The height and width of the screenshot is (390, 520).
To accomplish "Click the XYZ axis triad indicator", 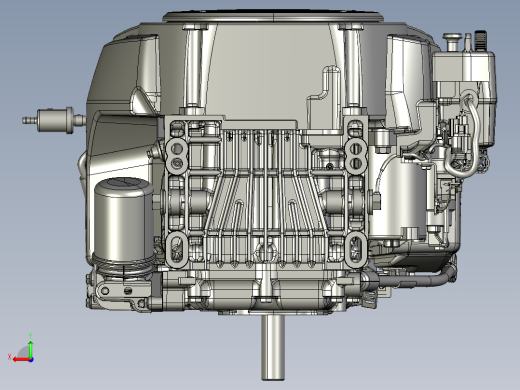I will (21, 348).
